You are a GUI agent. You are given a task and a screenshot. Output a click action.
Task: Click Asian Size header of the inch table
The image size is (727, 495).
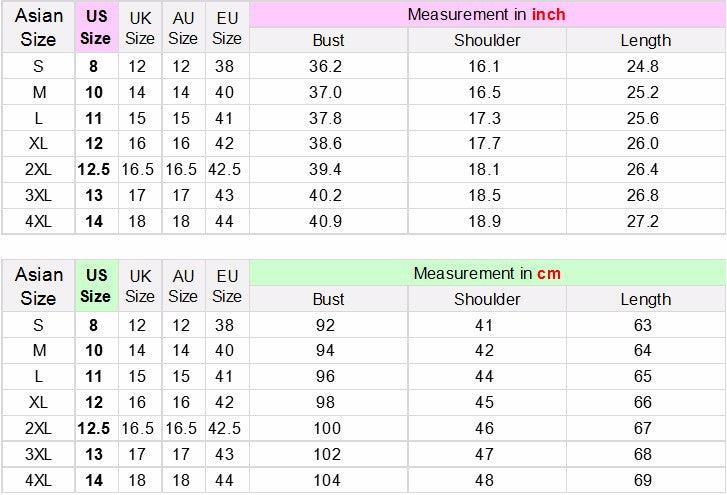point(38,28)
